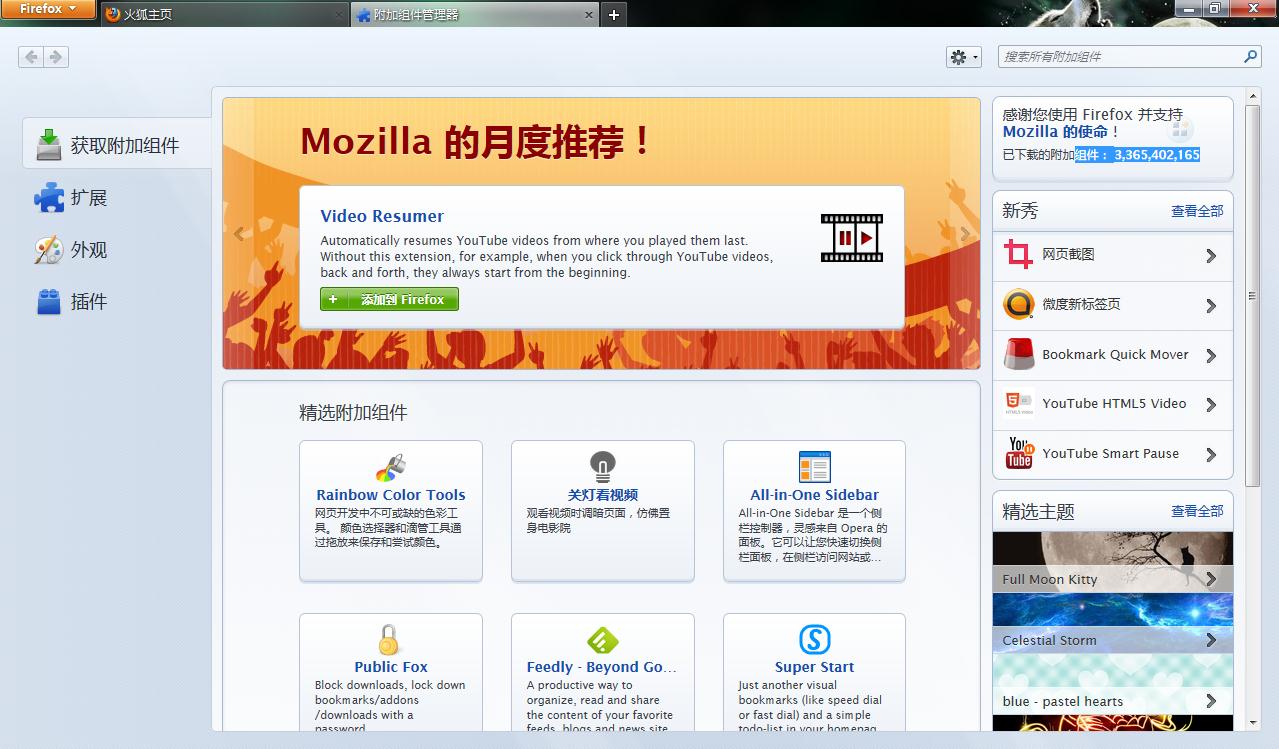Screen dimensions: 1279x749
Task: Open the YouTube HTML5 Video entry
Action: [x=1112, y=405]
